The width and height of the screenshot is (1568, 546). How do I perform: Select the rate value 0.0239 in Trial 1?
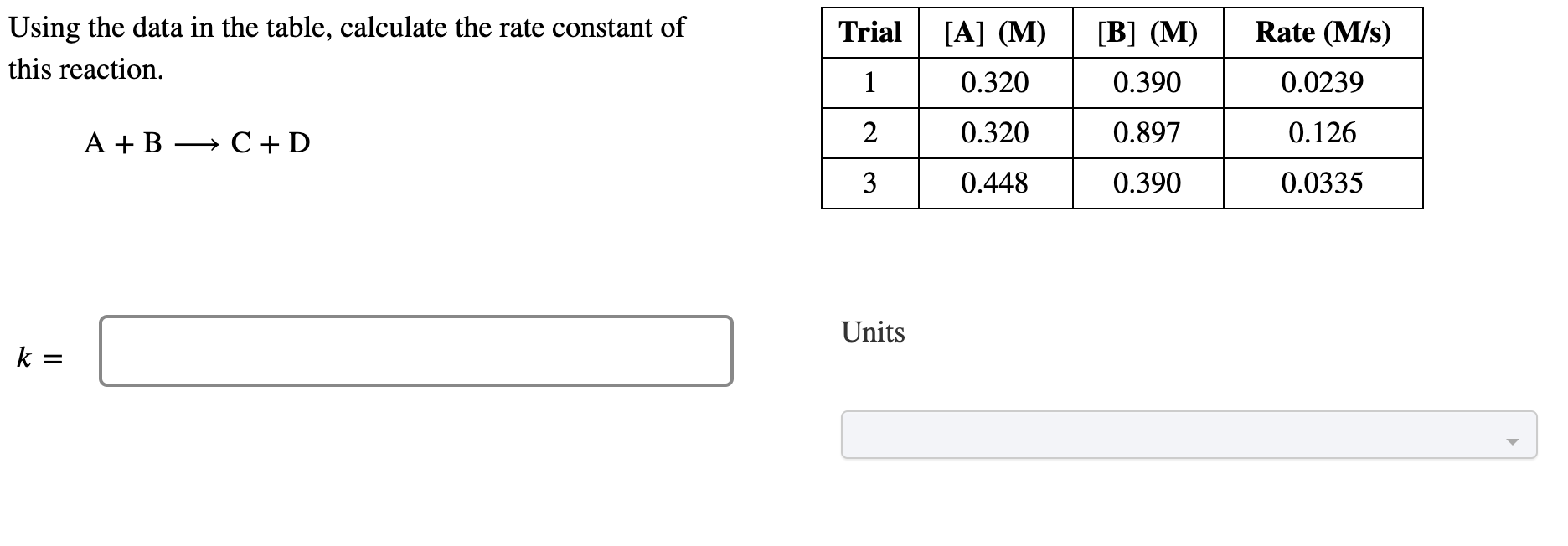1321,82
